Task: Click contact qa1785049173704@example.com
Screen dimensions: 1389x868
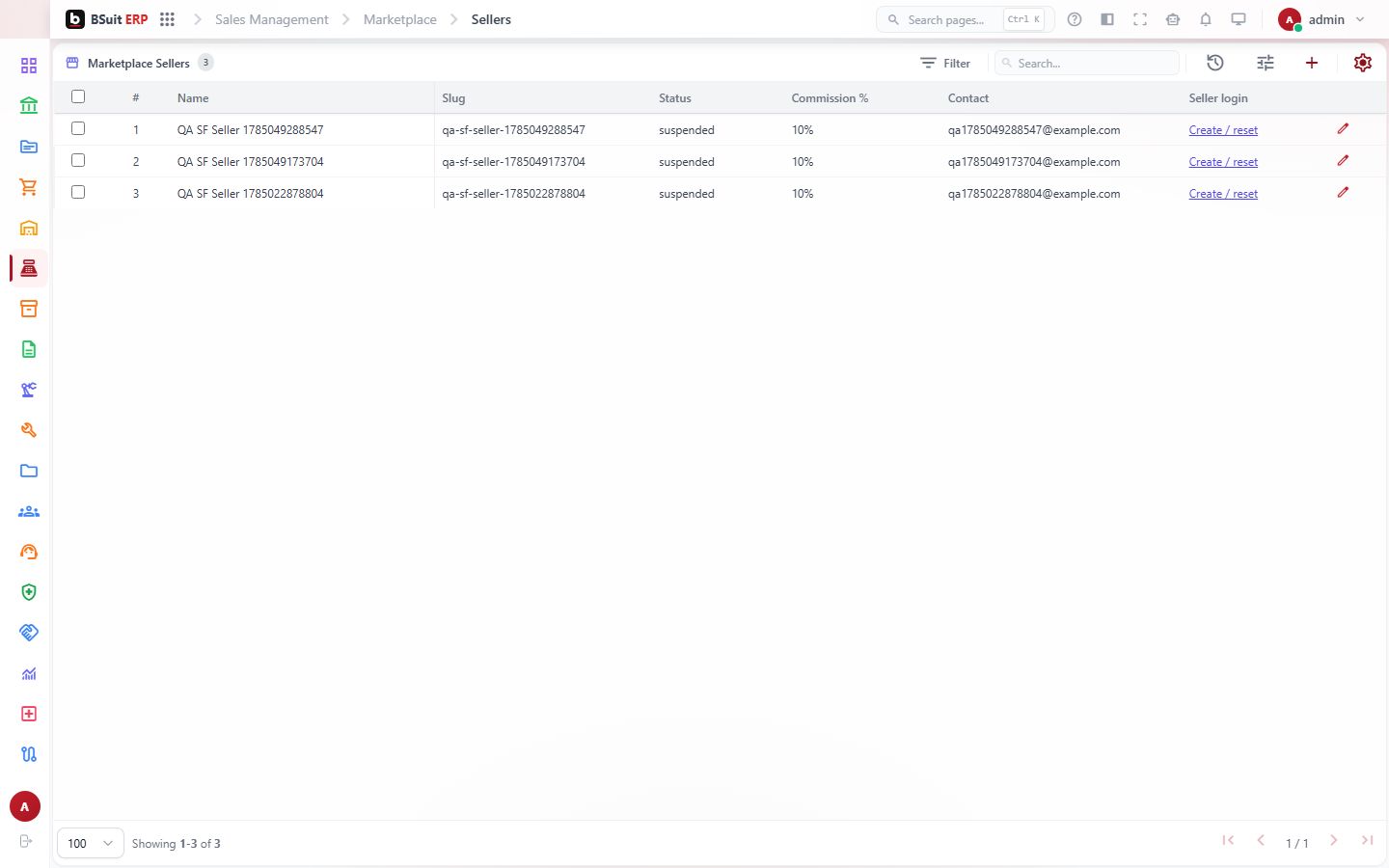Action: pyautogui.click(x=1034, y=162)
